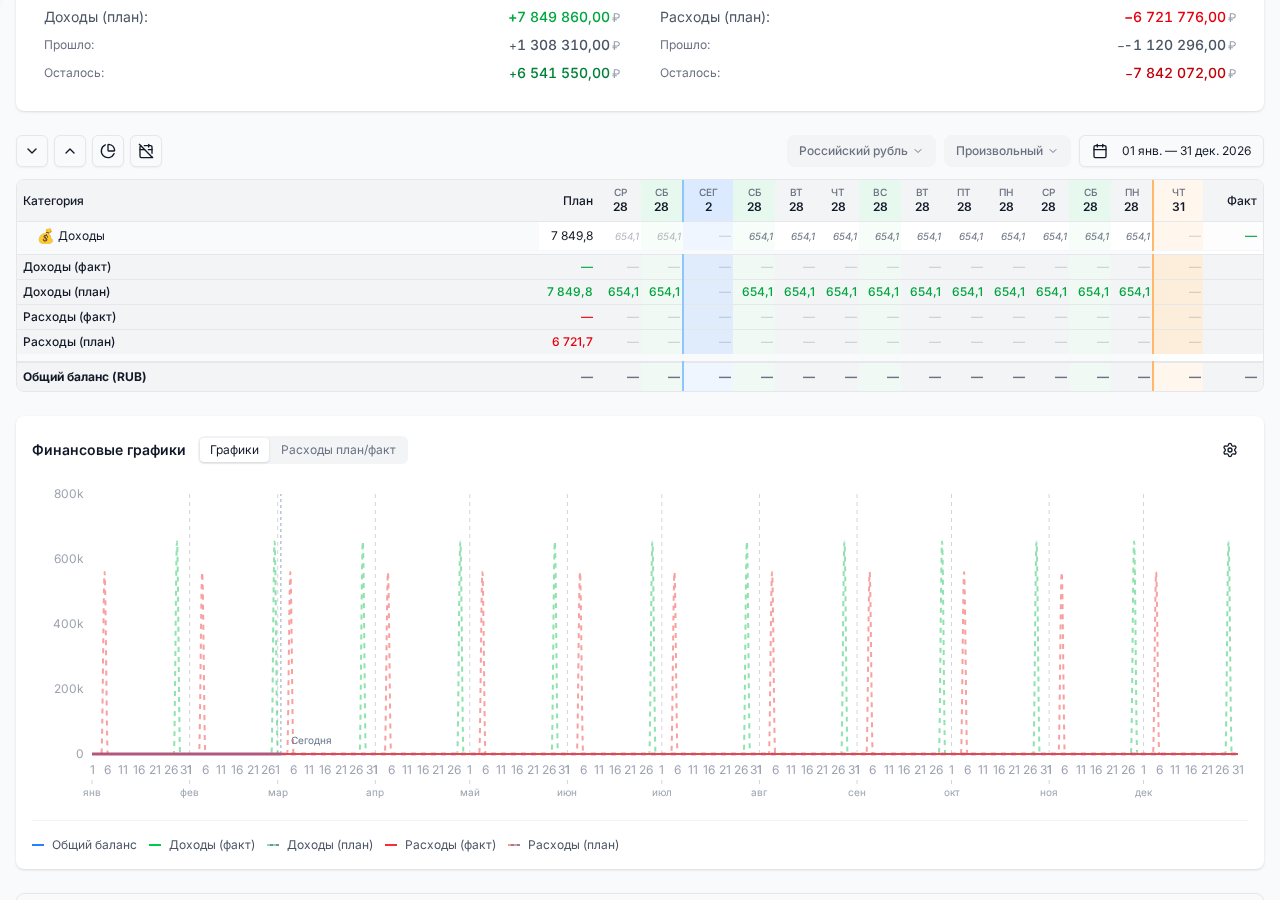This screenshot has height=900, width=1280.
Task: Open the pie chart view icon
Action: tap(108, 151)
